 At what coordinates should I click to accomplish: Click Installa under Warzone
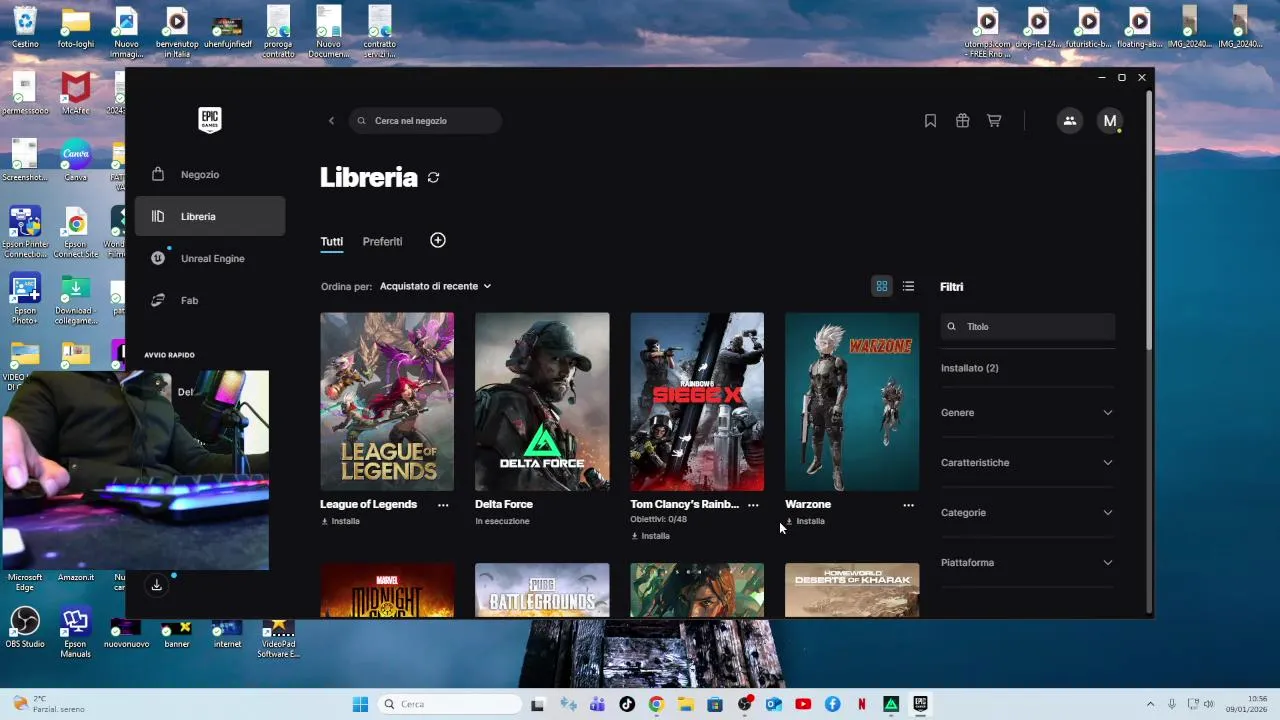coord(805,521)
